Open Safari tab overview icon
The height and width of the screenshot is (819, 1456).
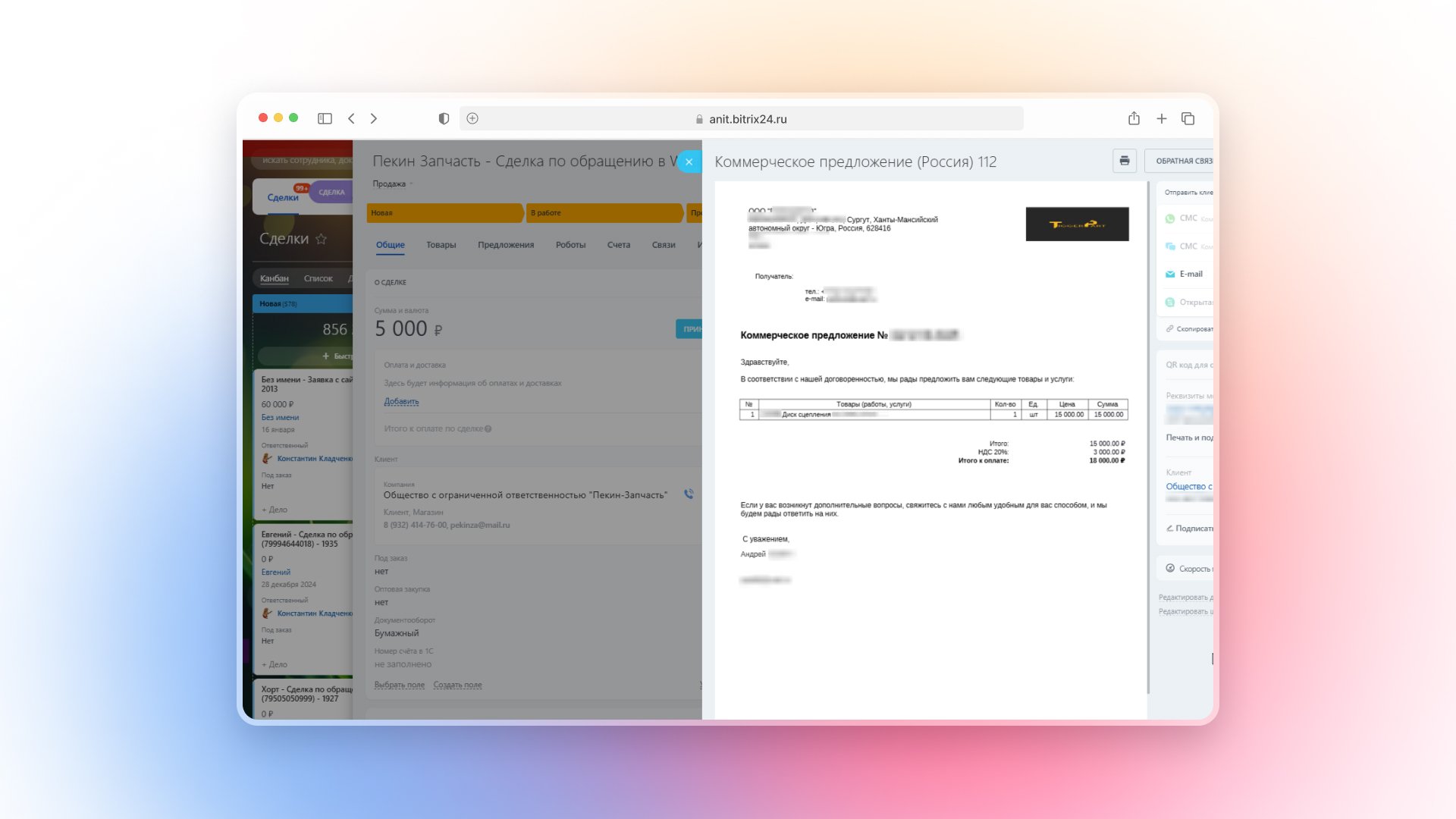click(1188, 118)
